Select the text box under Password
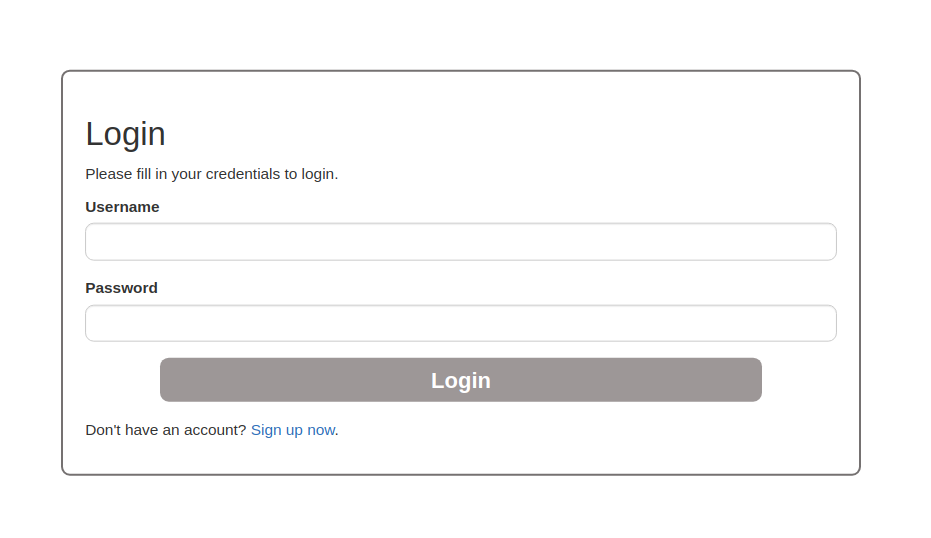 tap(461, 323)
